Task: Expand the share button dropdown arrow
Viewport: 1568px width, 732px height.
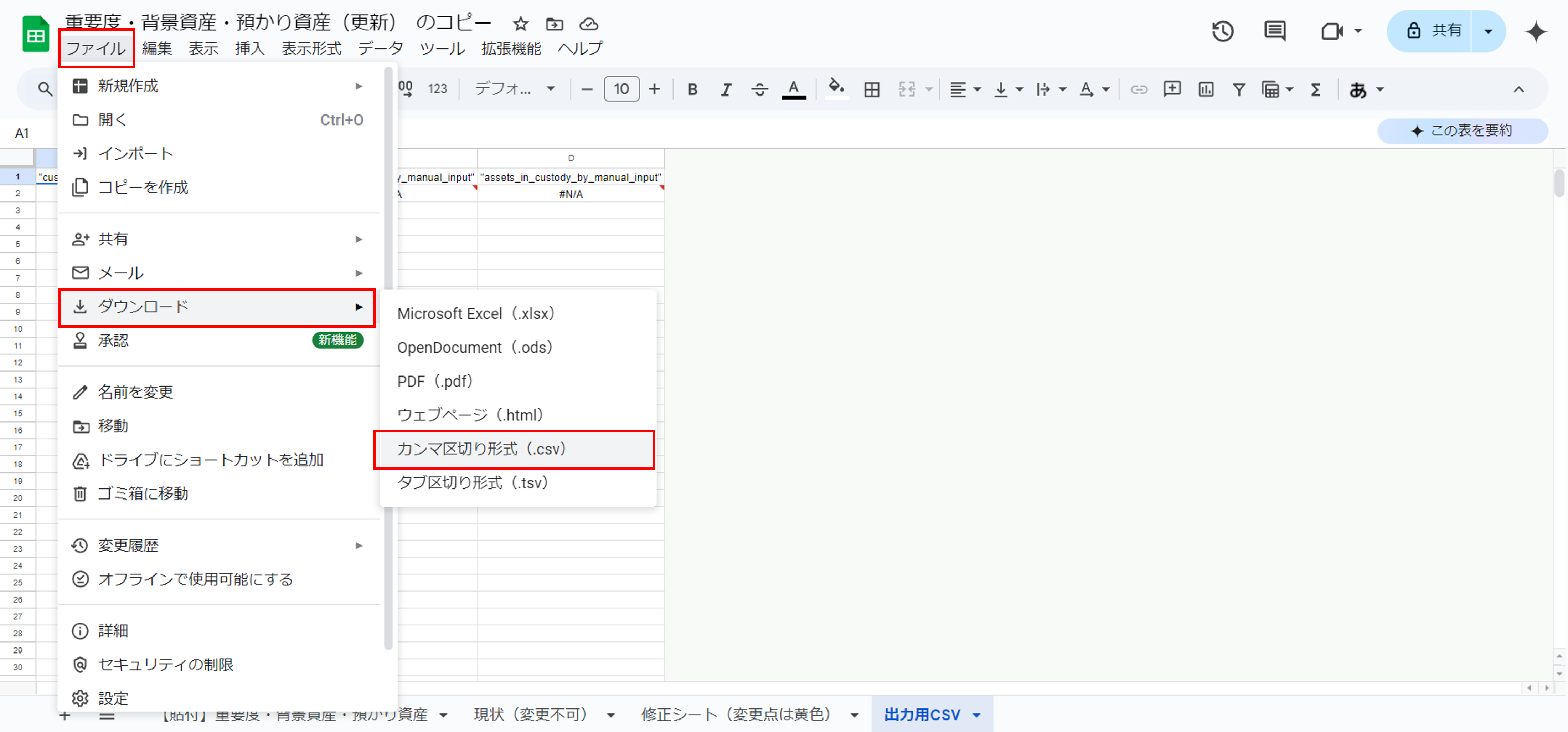Action: 1488,31
